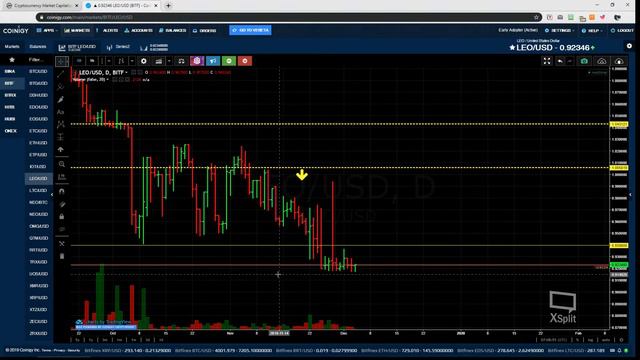This screenshot has height=360, width=640.
Task: Click the trash icon to remove drawings
Action: pos(62,256)
